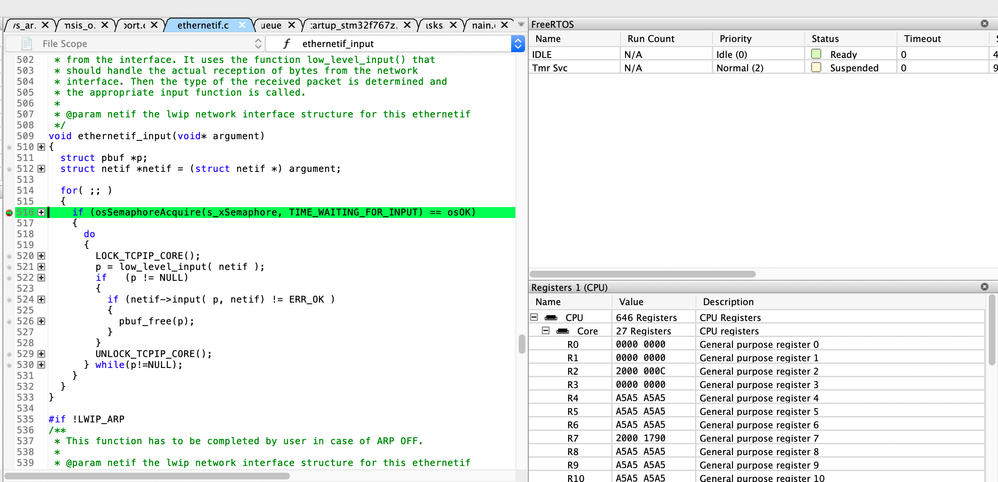998x482 pixels.
Task: Sort FreeRTOS tasks by Priority column
Action: [x=757, y=39]
